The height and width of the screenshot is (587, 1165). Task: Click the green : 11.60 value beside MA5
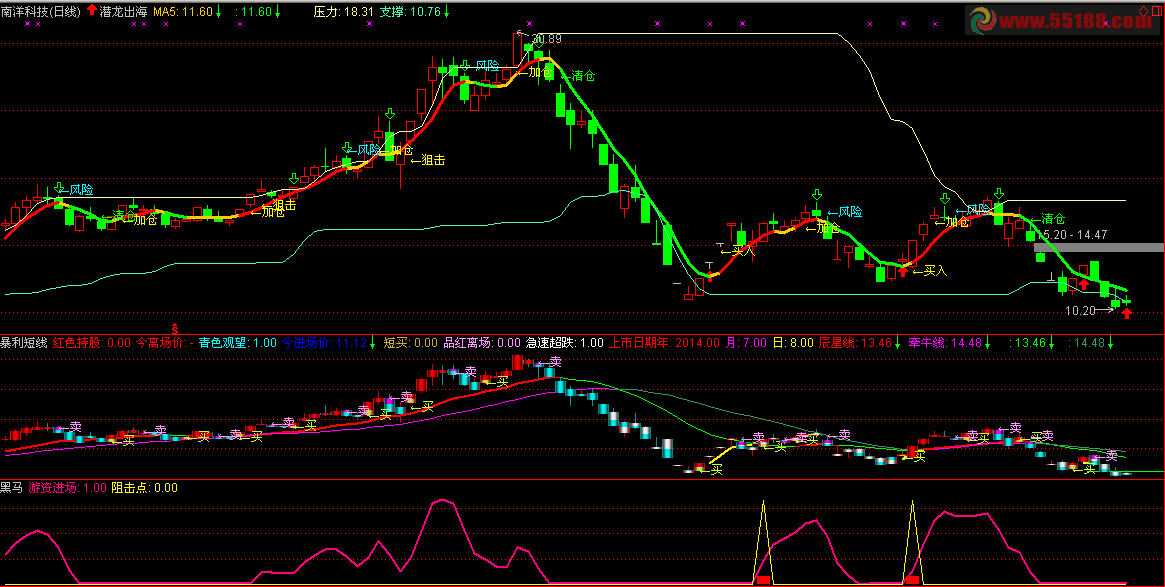253,11
